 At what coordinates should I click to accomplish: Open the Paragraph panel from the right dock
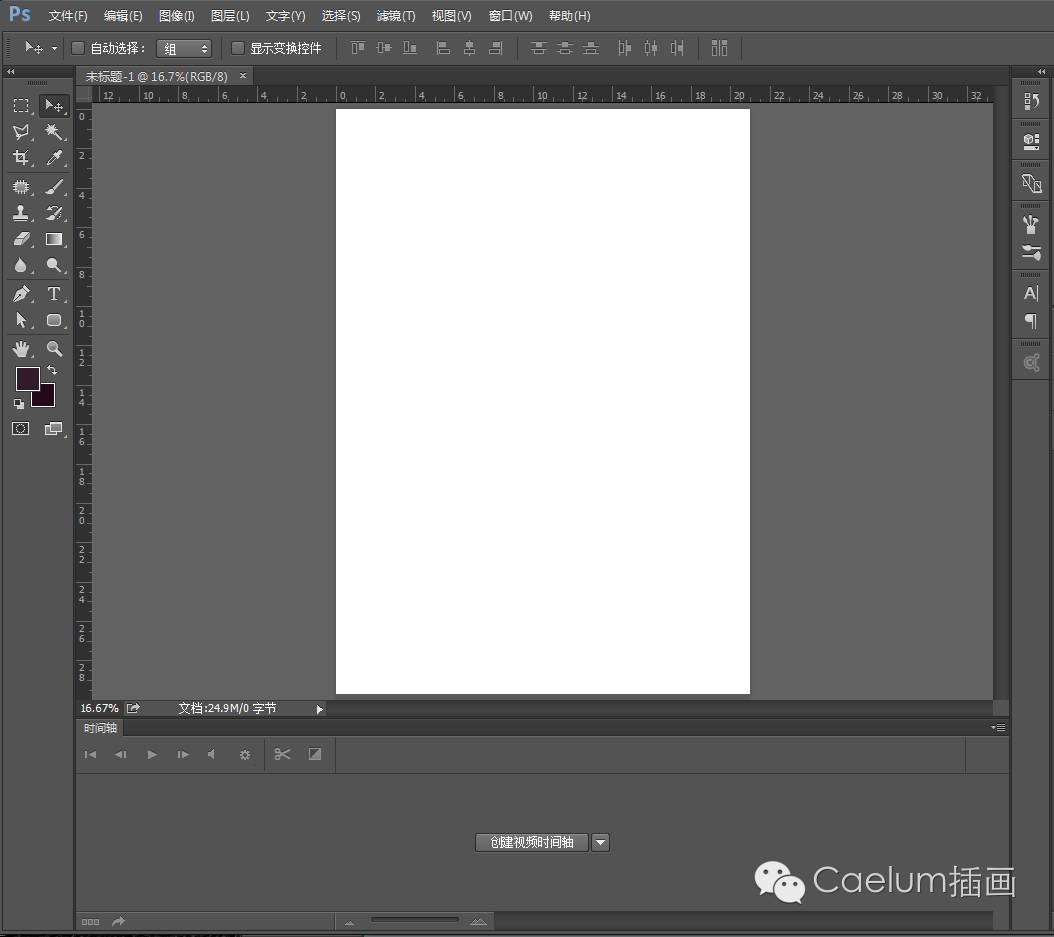[1031, 322]
